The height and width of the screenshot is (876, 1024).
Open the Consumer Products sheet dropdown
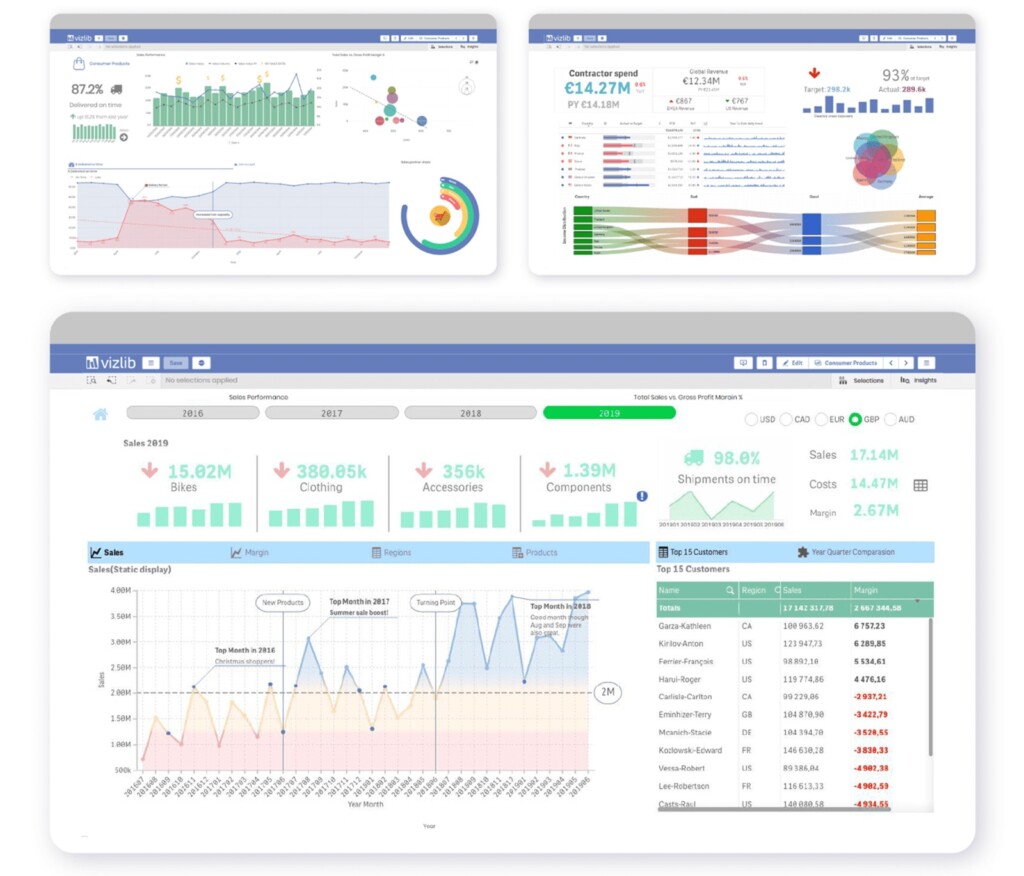click(846, 363)
